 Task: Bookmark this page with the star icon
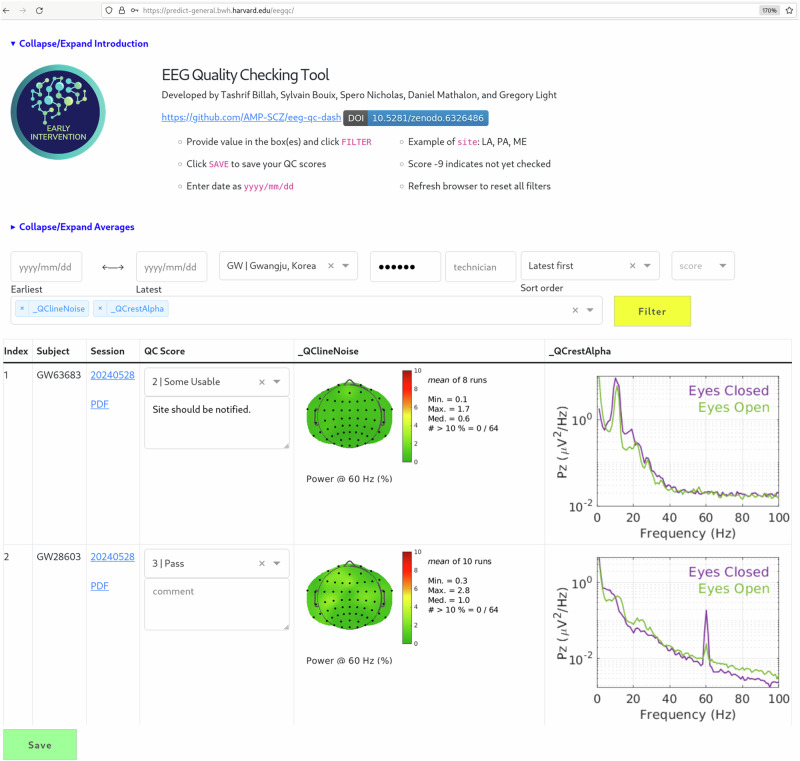(x=790, y=10)
